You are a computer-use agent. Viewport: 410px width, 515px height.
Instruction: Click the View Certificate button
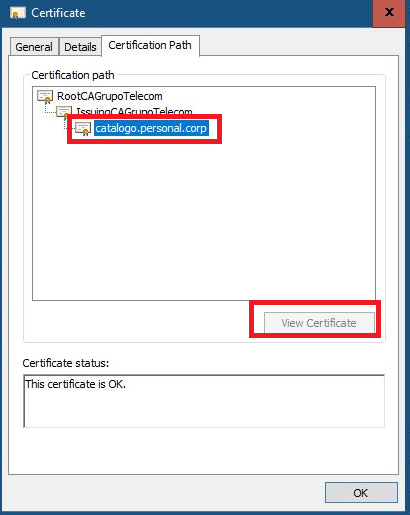point(319,323)
